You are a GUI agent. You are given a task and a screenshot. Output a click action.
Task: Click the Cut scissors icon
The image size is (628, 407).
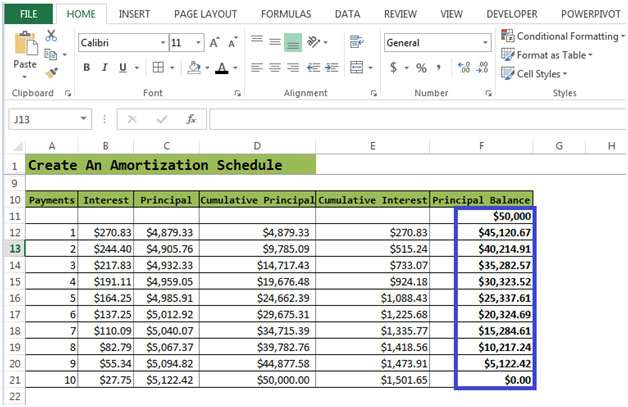point(51,36)
